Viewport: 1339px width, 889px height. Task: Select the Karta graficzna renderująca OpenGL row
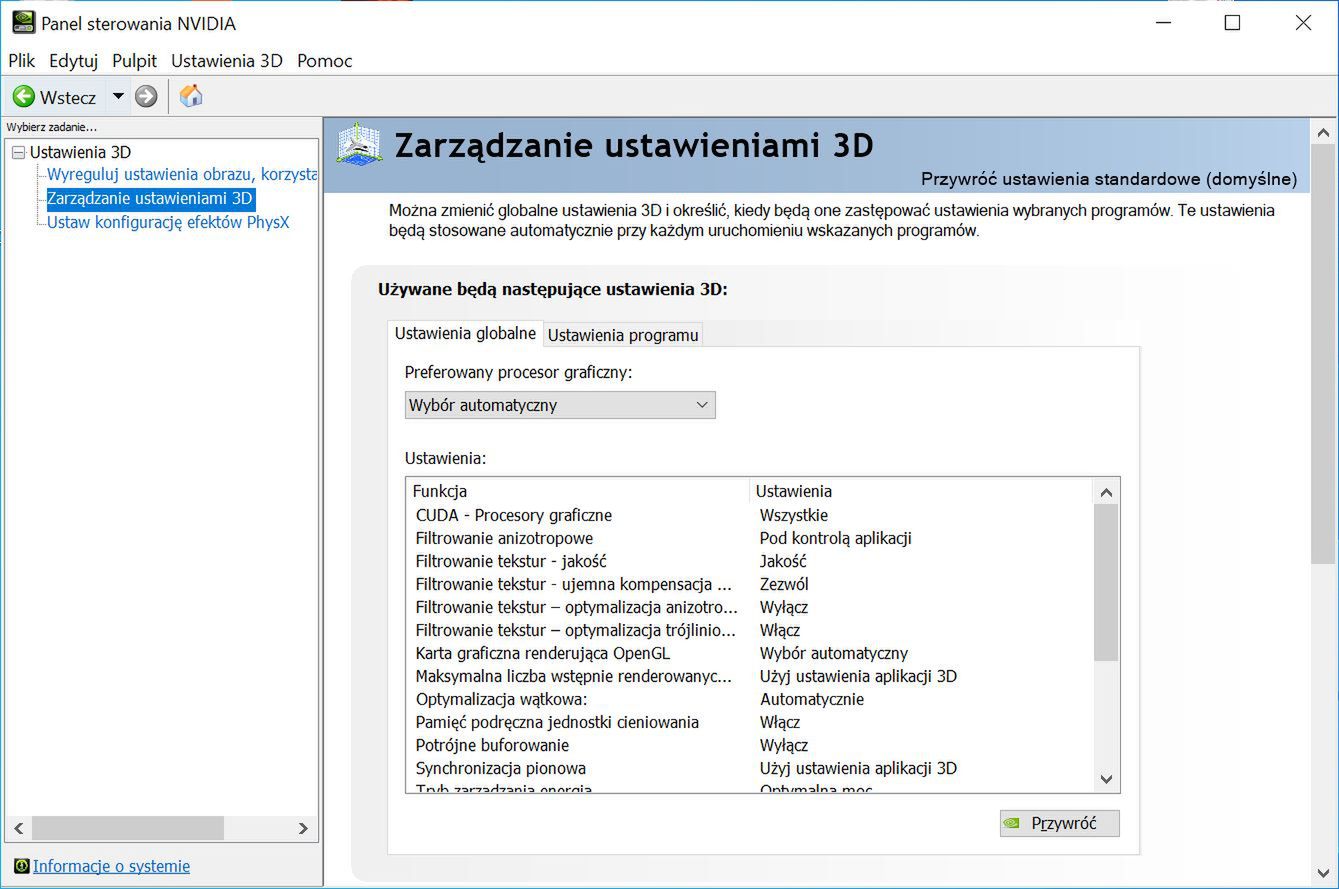750,653
